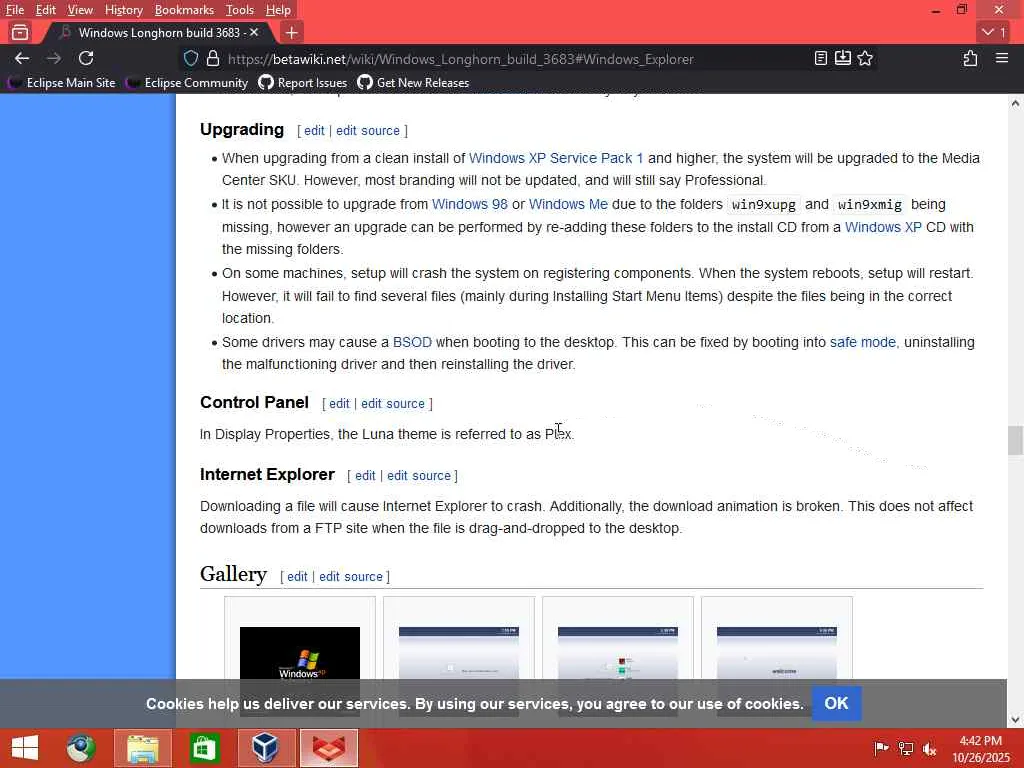Open the network tray icon
This screenshot has width=1024, height=768.
(x=906, y=748)
